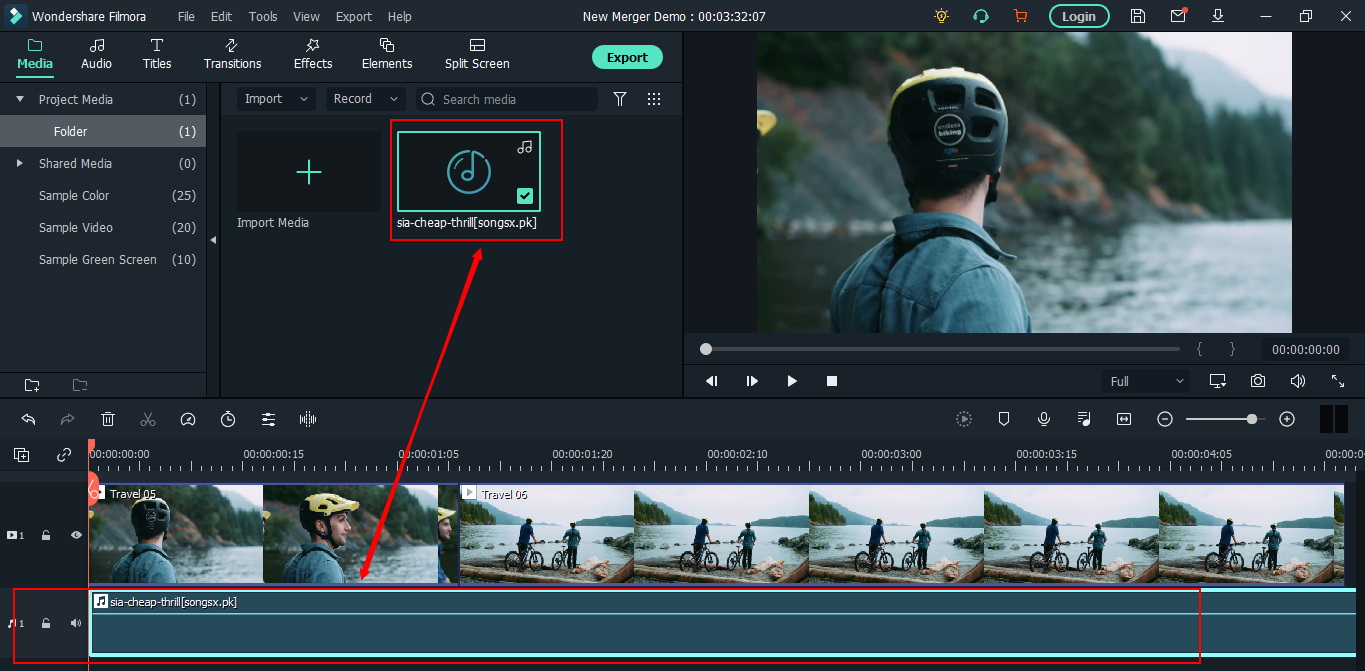Open the Export menu in menu bar
Viewport: 1365px width, 671px height.
coord(354,16)
